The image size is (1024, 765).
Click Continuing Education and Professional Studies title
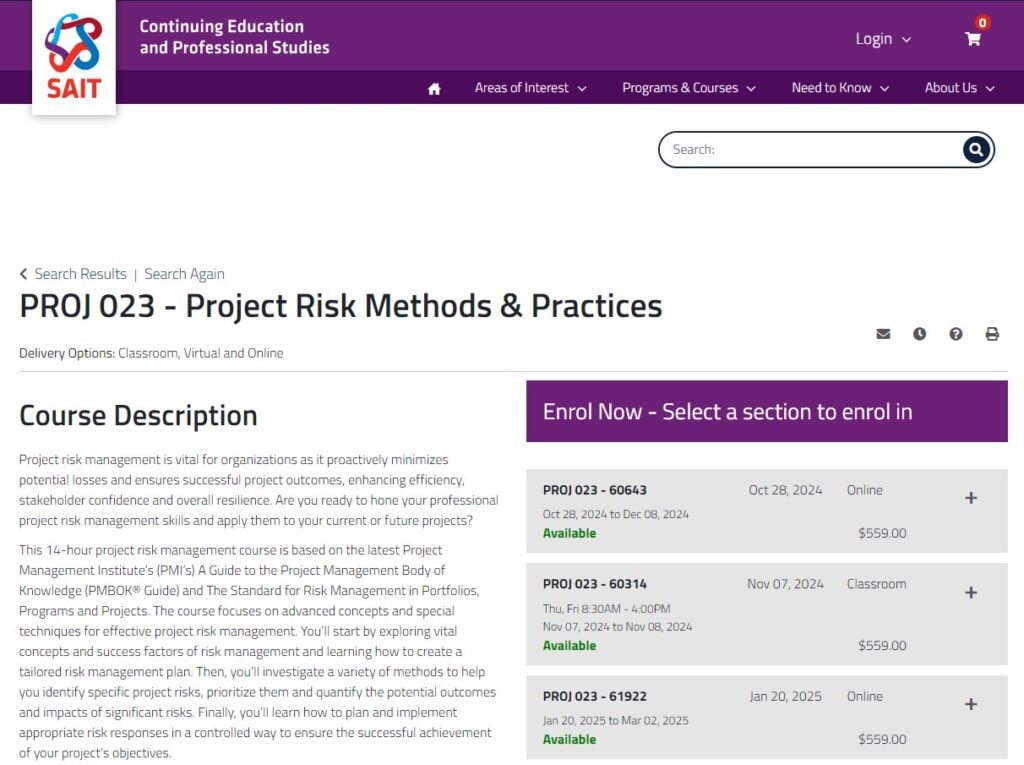click(234, 37)
